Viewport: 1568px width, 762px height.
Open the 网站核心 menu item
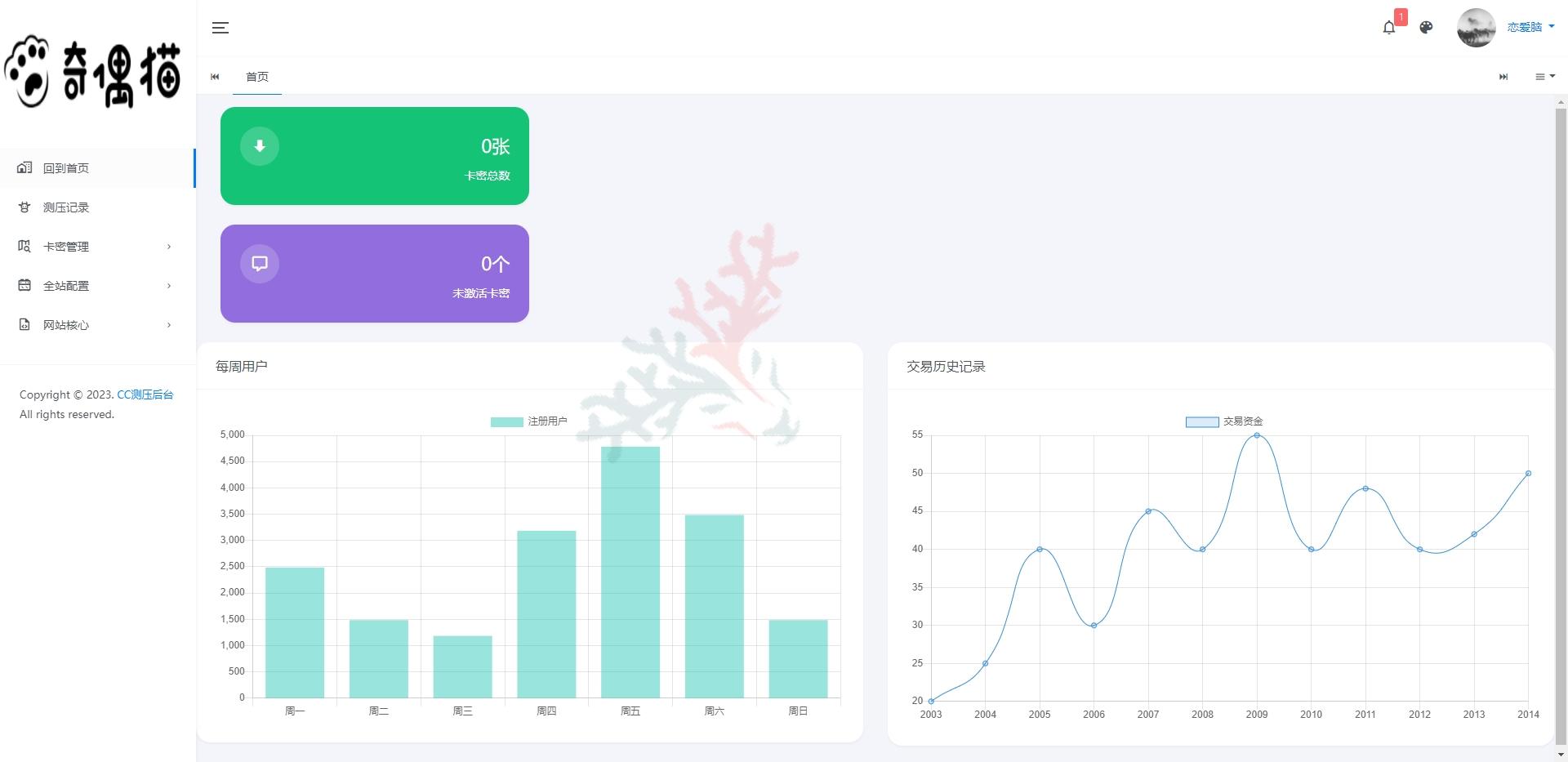tap(97, 325)
